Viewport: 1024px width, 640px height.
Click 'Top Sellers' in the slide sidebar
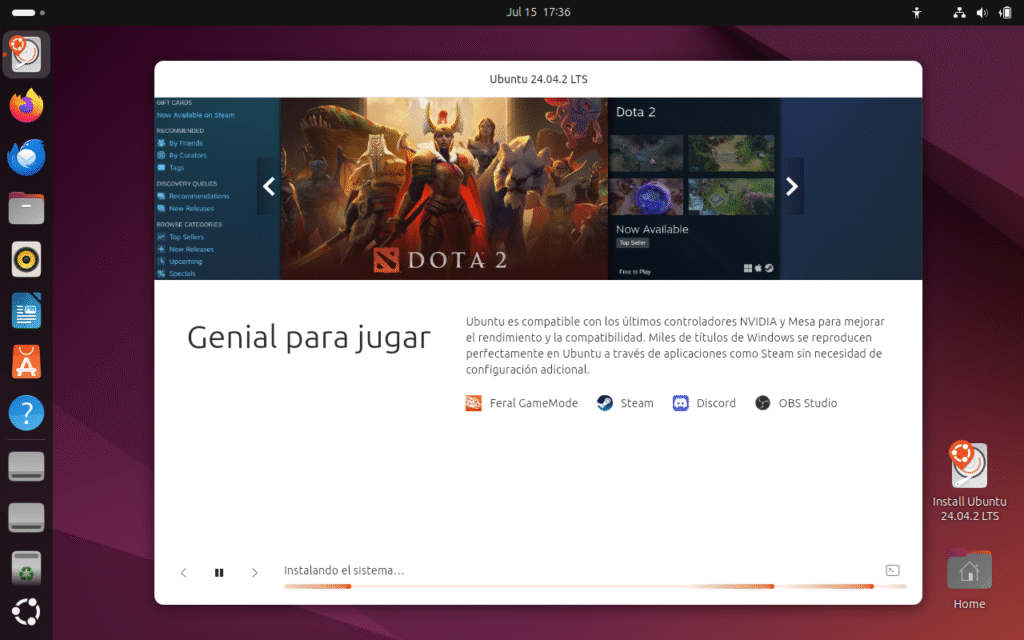[x=187, y=237]
